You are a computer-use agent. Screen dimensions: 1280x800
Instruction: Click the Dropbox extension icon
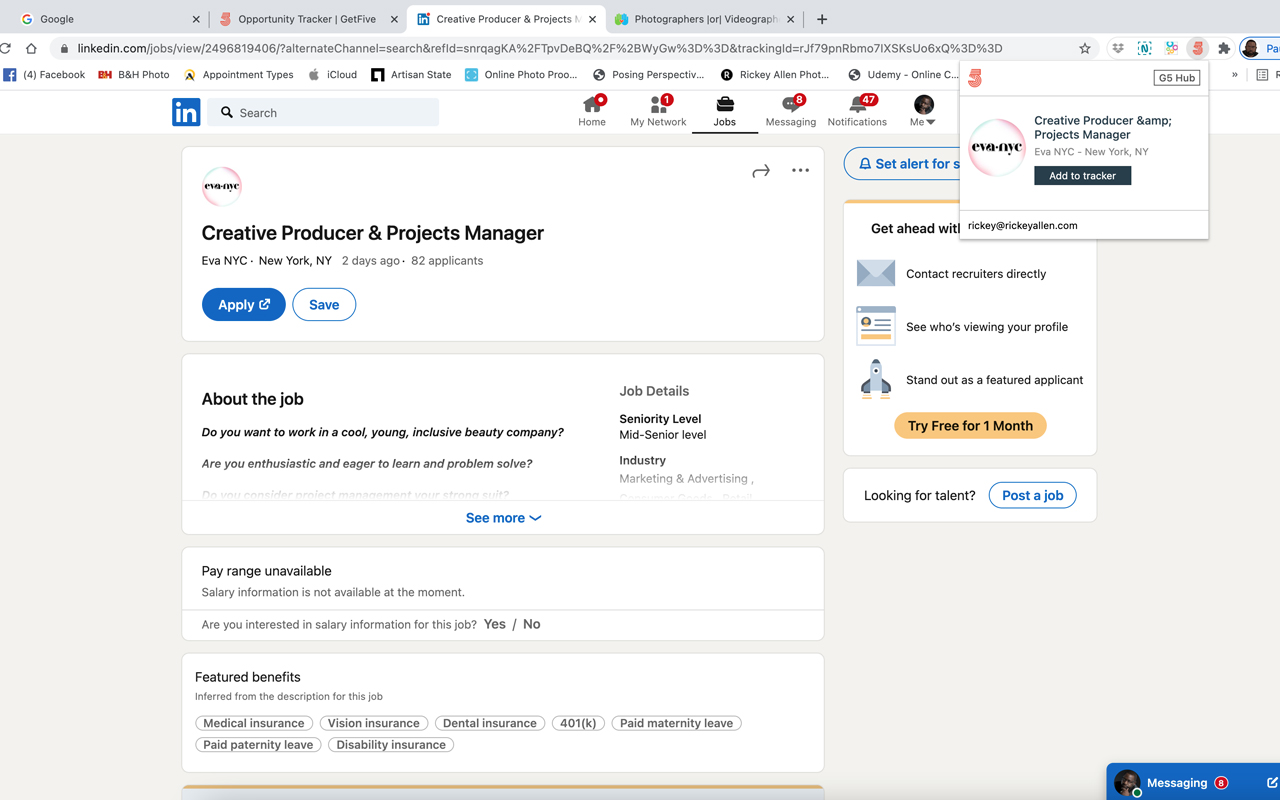coord(1118,48)
